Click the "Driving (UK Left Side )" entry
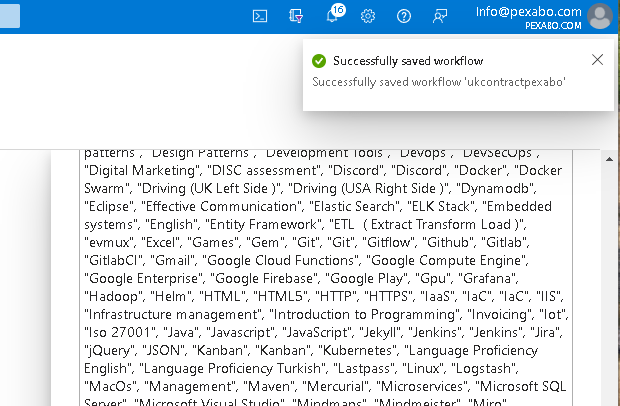 (x=209, y=188)
